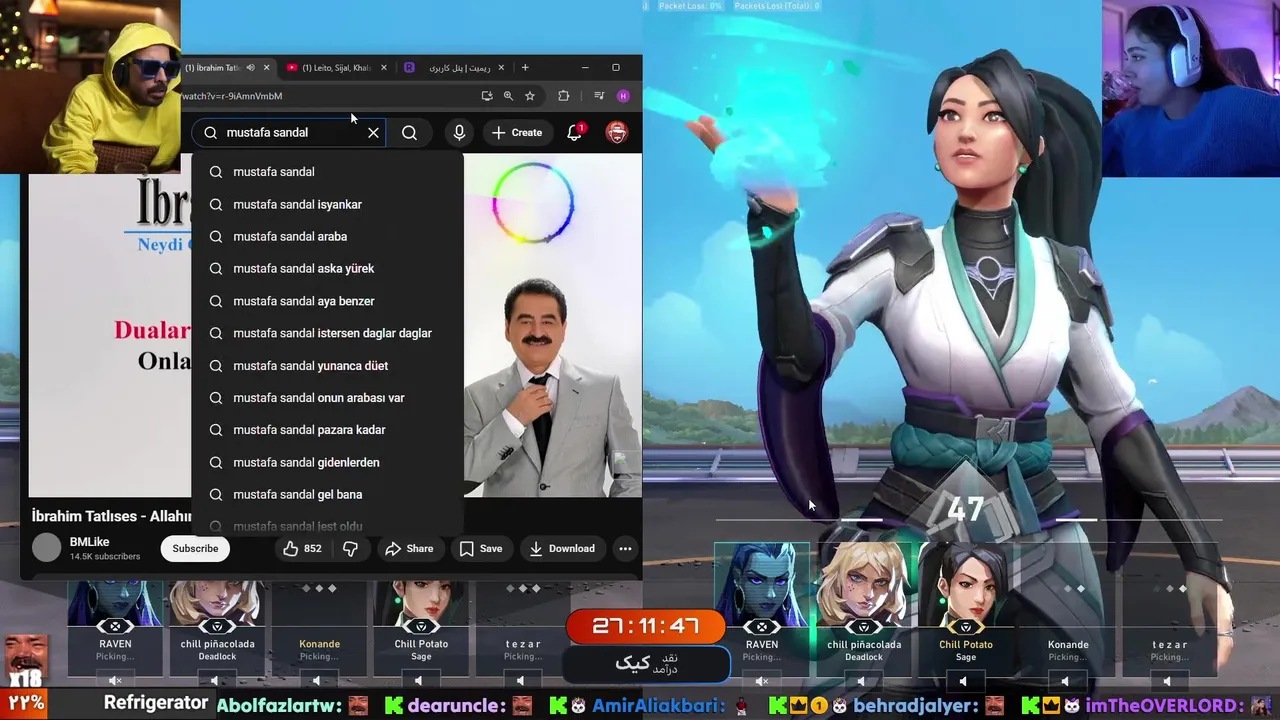Close the Leito, Sijal YouTube tab
Viewport: 1280px width, 720px height.
click(384, 68)
